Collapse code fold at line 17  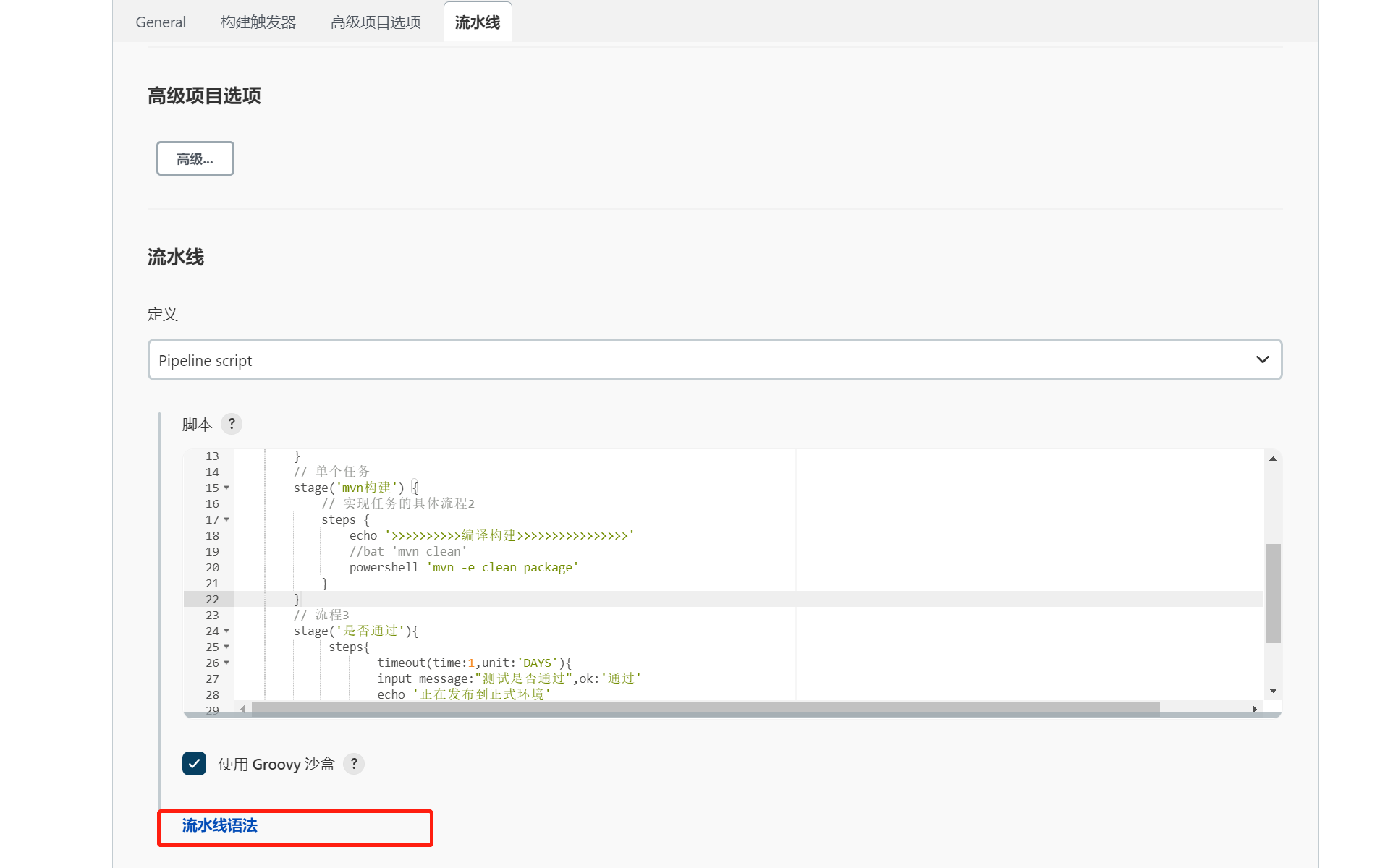click(226, 519)
